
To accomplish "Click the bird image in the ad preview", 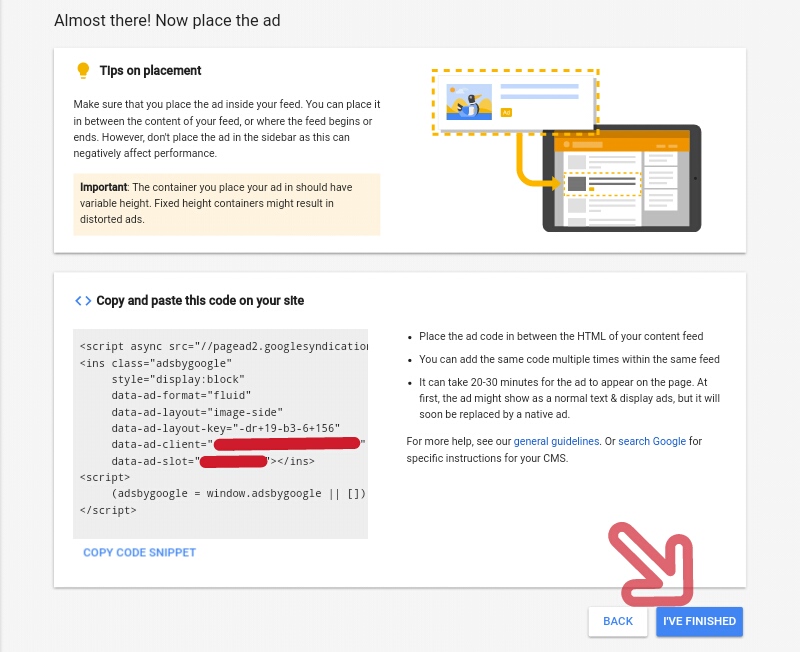I will click(x=469, y=102).
